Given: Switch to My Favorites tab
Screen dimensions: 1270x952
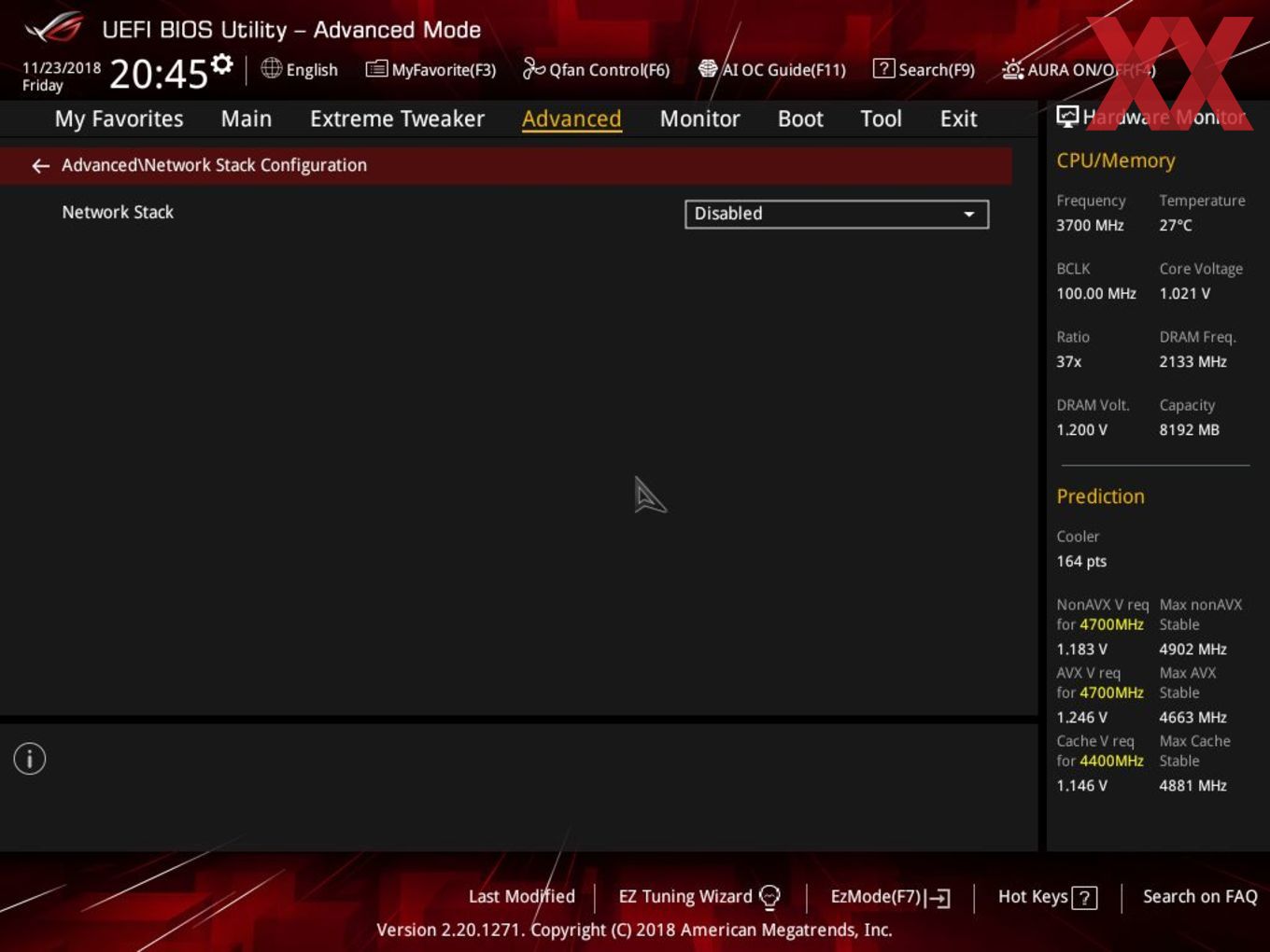Looking at the screenshot, I should [x=120, y=119].
